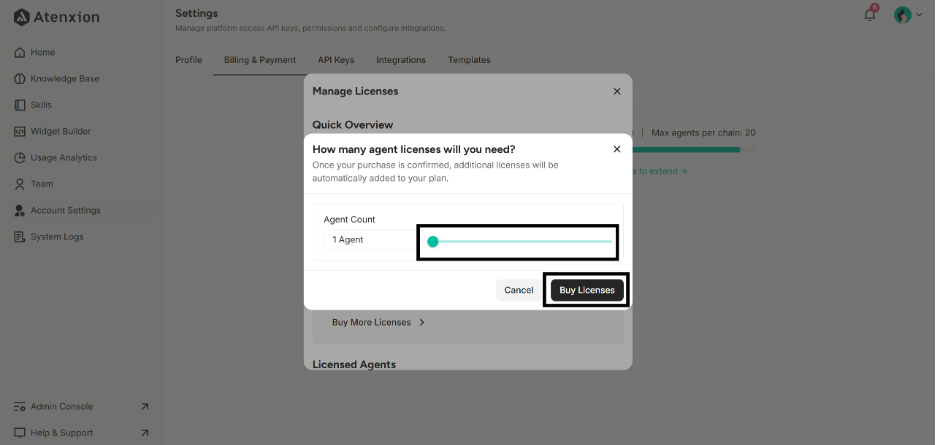
Task: Click the 'Licensed Agents' heading
Action: click(x=354, y=364)
